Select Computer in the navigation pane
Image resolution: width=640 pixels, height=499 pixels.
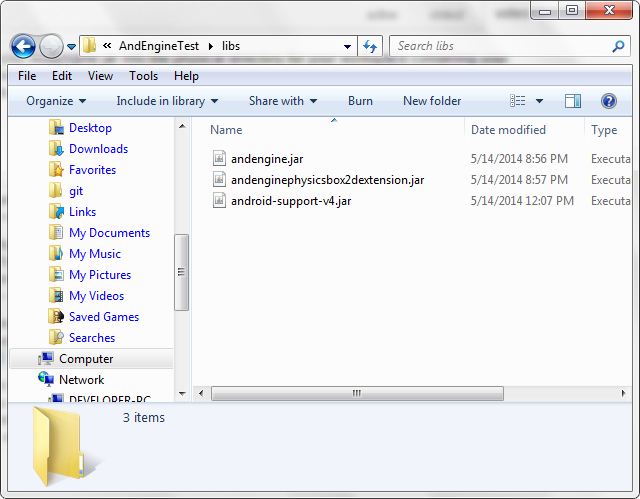point(86,359)
